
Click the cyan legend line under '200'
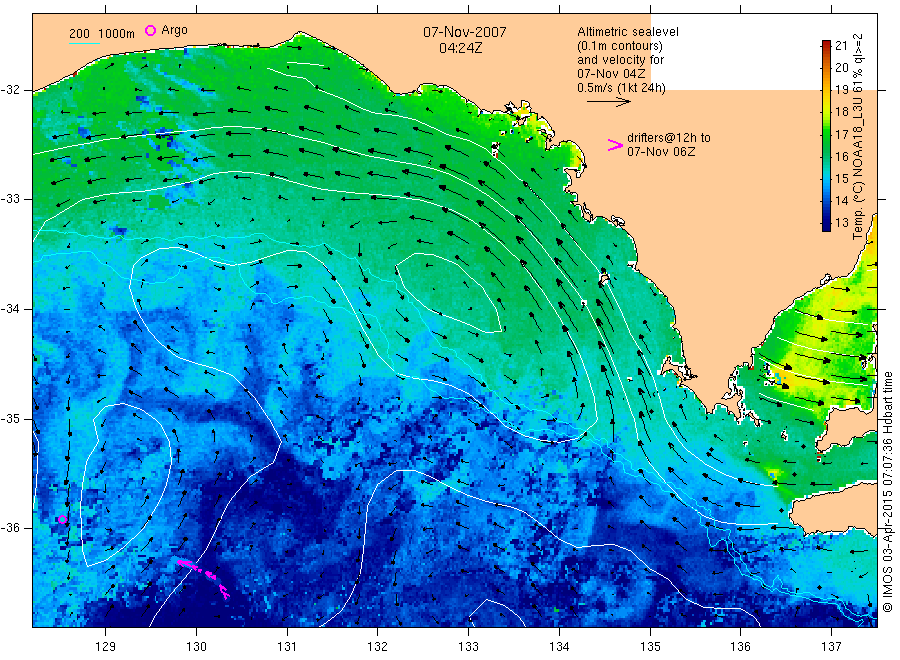click(84, 43)
